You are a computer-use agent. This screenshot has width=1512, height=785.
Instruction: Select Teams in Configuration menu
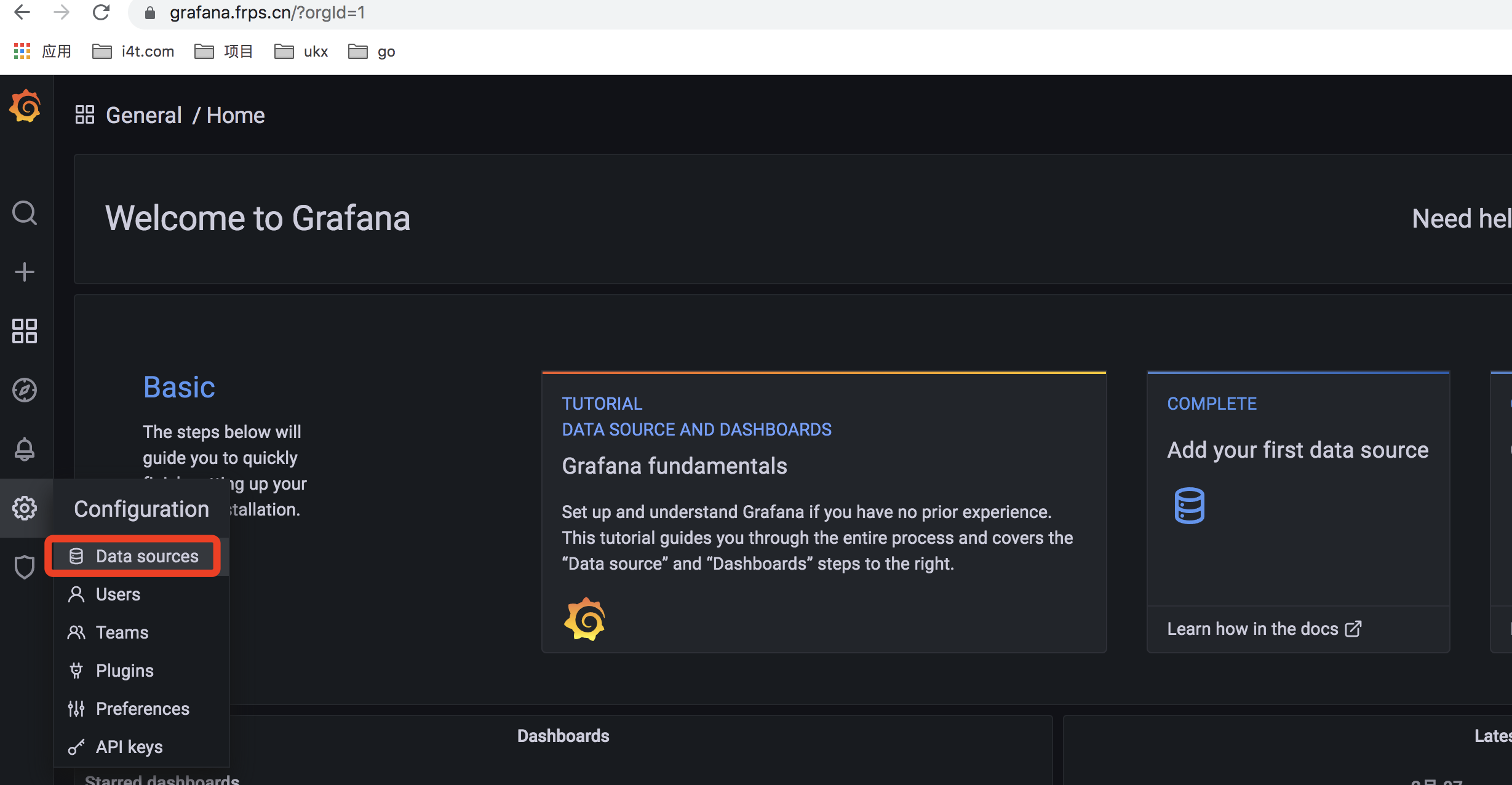tap(141, 632)
